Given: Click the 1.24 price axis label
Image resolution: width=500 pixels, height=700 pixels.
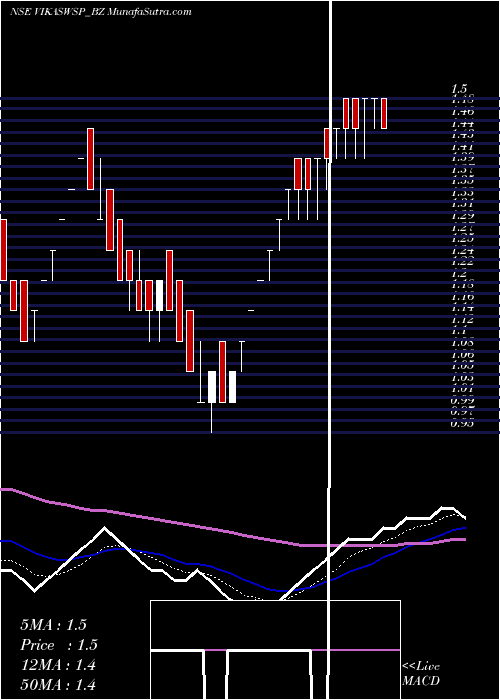Looking at the screenshot, I should [x=462, y=251].
